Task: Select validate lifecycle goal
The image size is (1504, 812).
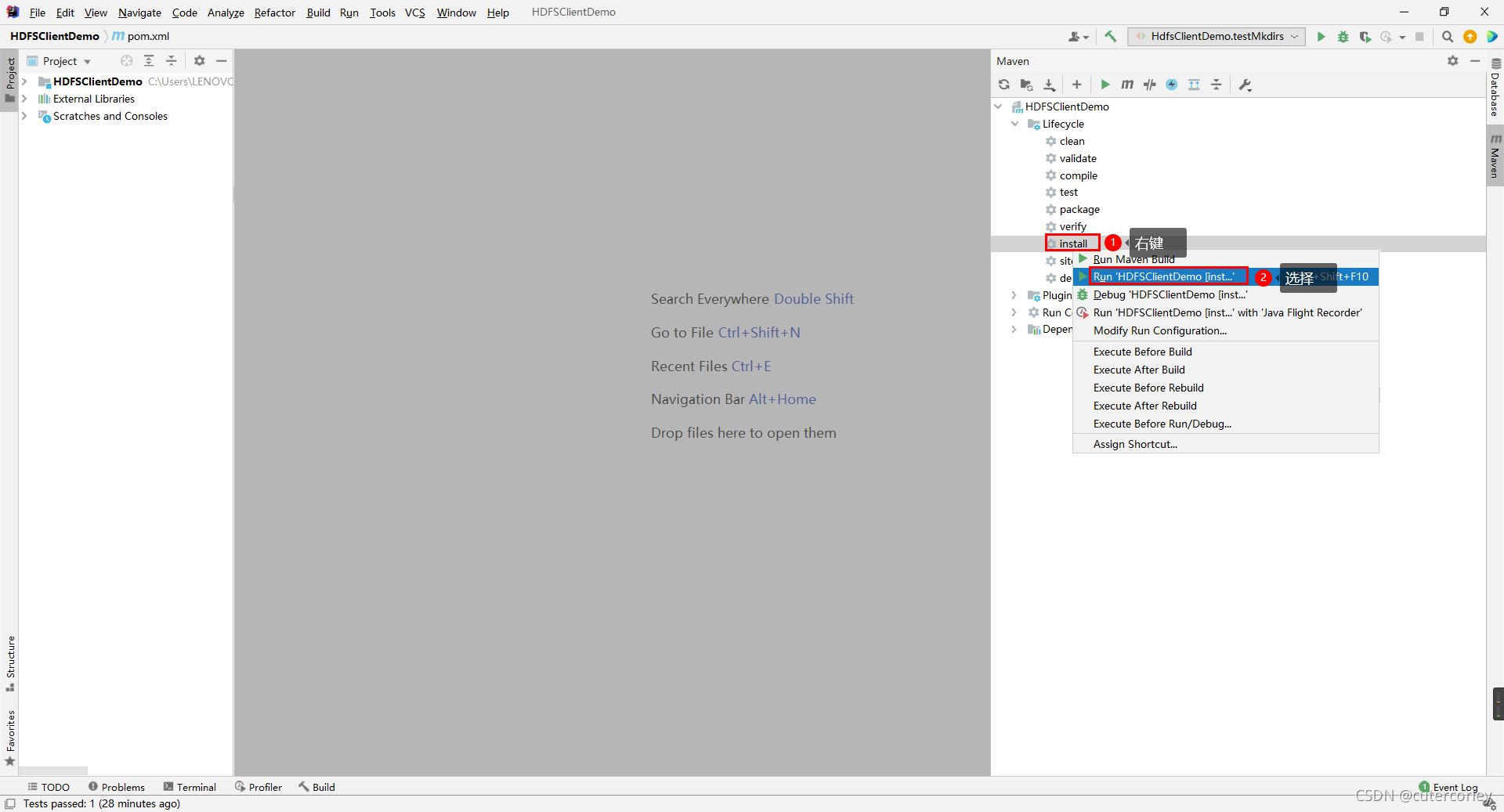Action: click(x=1078, y=158)
